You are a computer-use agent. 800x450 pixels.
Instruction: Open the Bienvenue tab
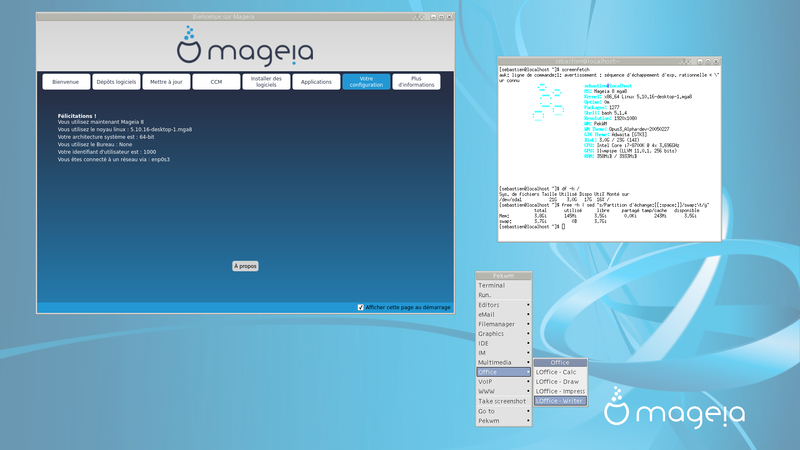66,82
